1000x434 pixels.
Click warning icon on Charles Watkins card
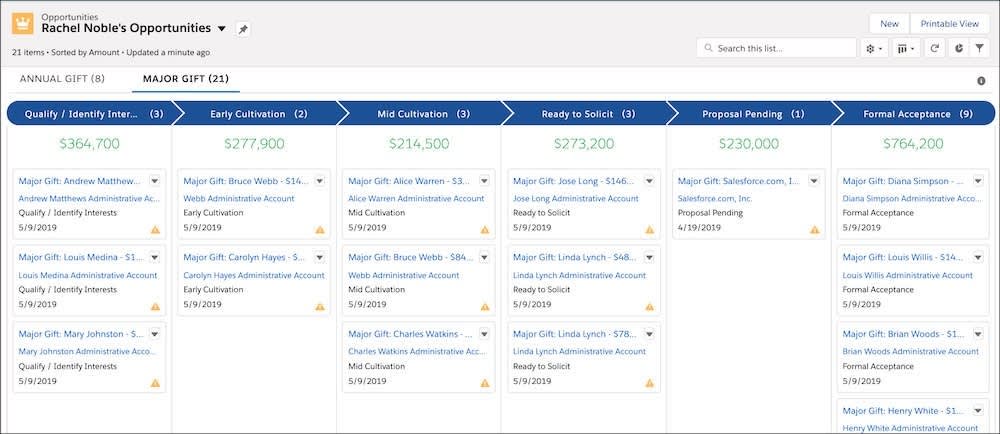(x=485, y=383)
